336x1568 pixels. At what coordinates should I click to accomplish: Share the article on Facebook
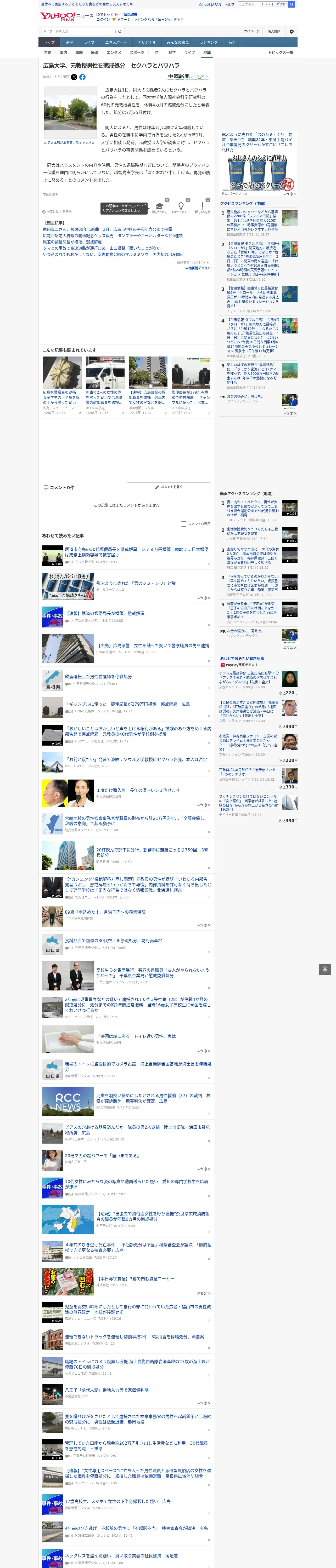(x=82, y=77)
